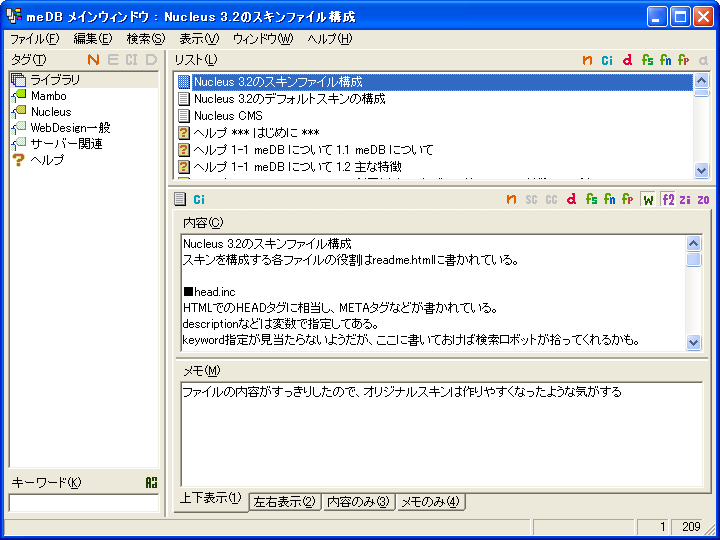
Task: Click the red d icon in the list panel toolbar
Action: 627,60
